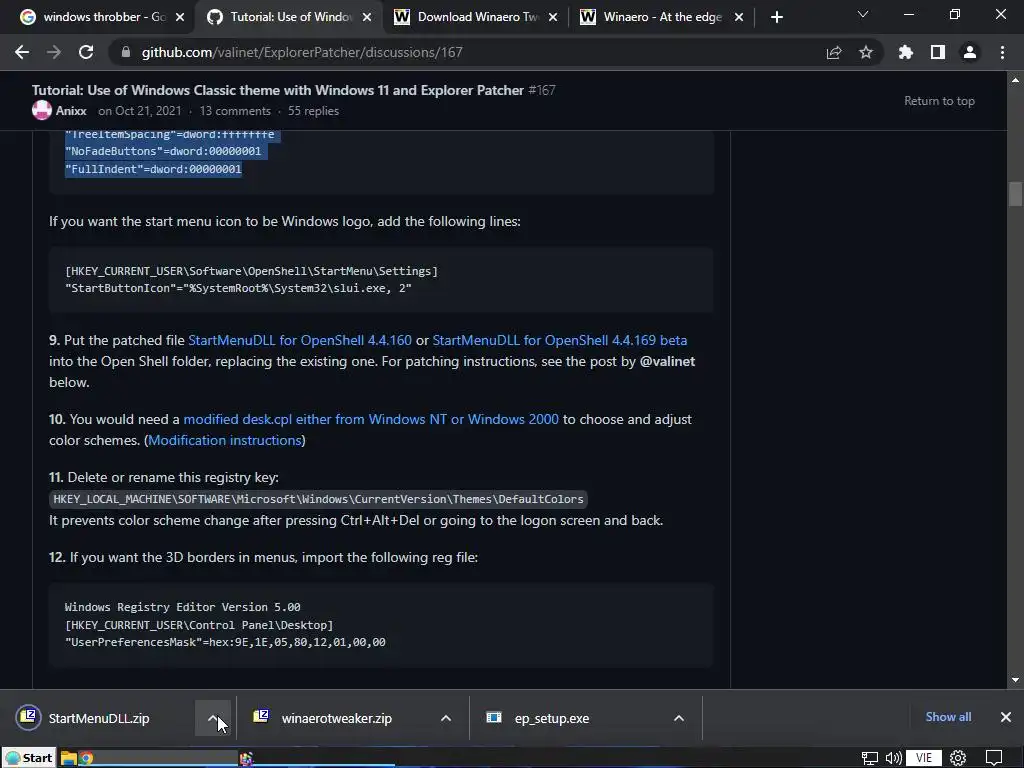
Task: Open the Anixx username link
Action: click(71, 111)
